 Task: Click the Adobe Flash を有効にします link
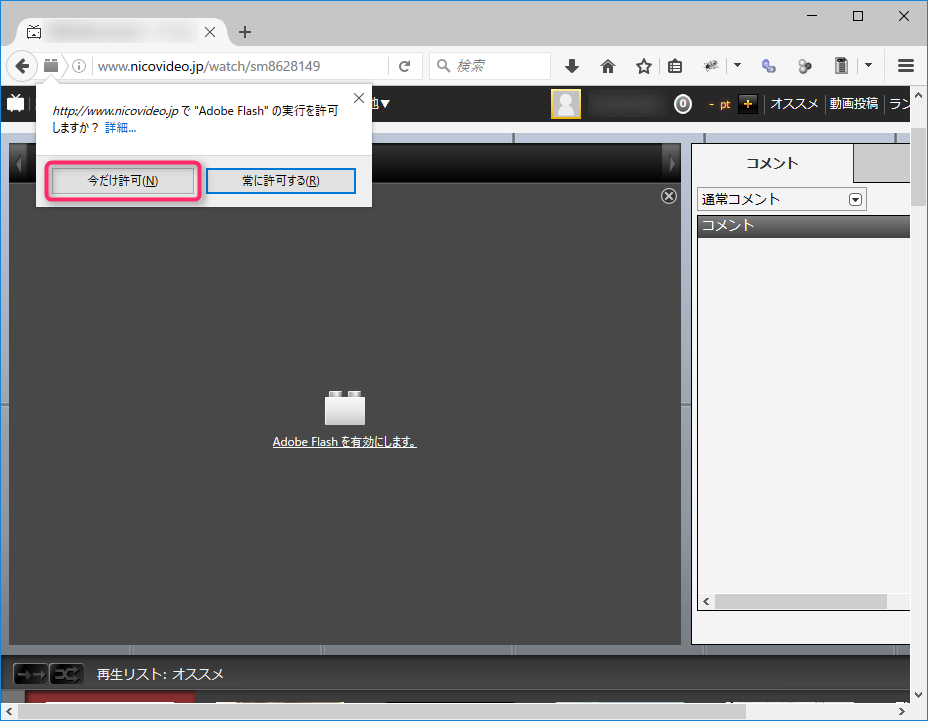tap(344, 442)
